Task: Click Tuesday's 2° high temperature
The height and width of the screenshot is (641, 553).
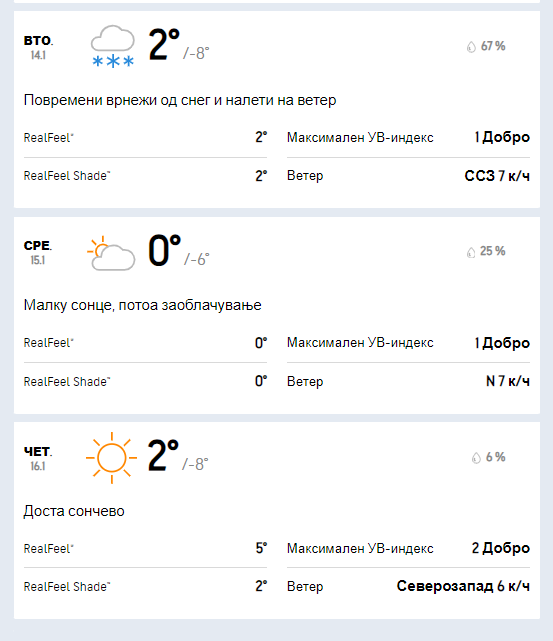Action: (164, 44)
